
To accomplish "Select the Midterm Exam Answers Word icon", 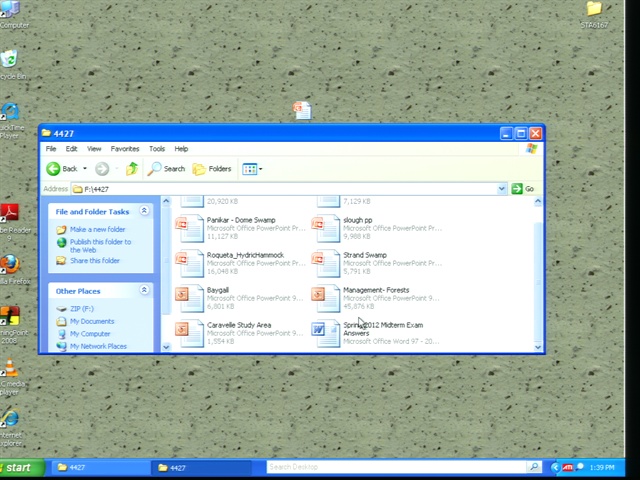I will pos(326,333).
